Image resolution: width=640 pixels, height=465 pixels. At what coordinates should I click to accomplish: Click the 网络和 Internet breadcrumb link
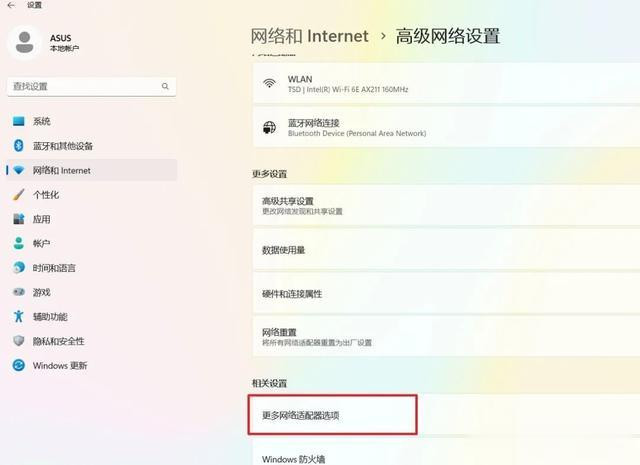coord(309,36)
